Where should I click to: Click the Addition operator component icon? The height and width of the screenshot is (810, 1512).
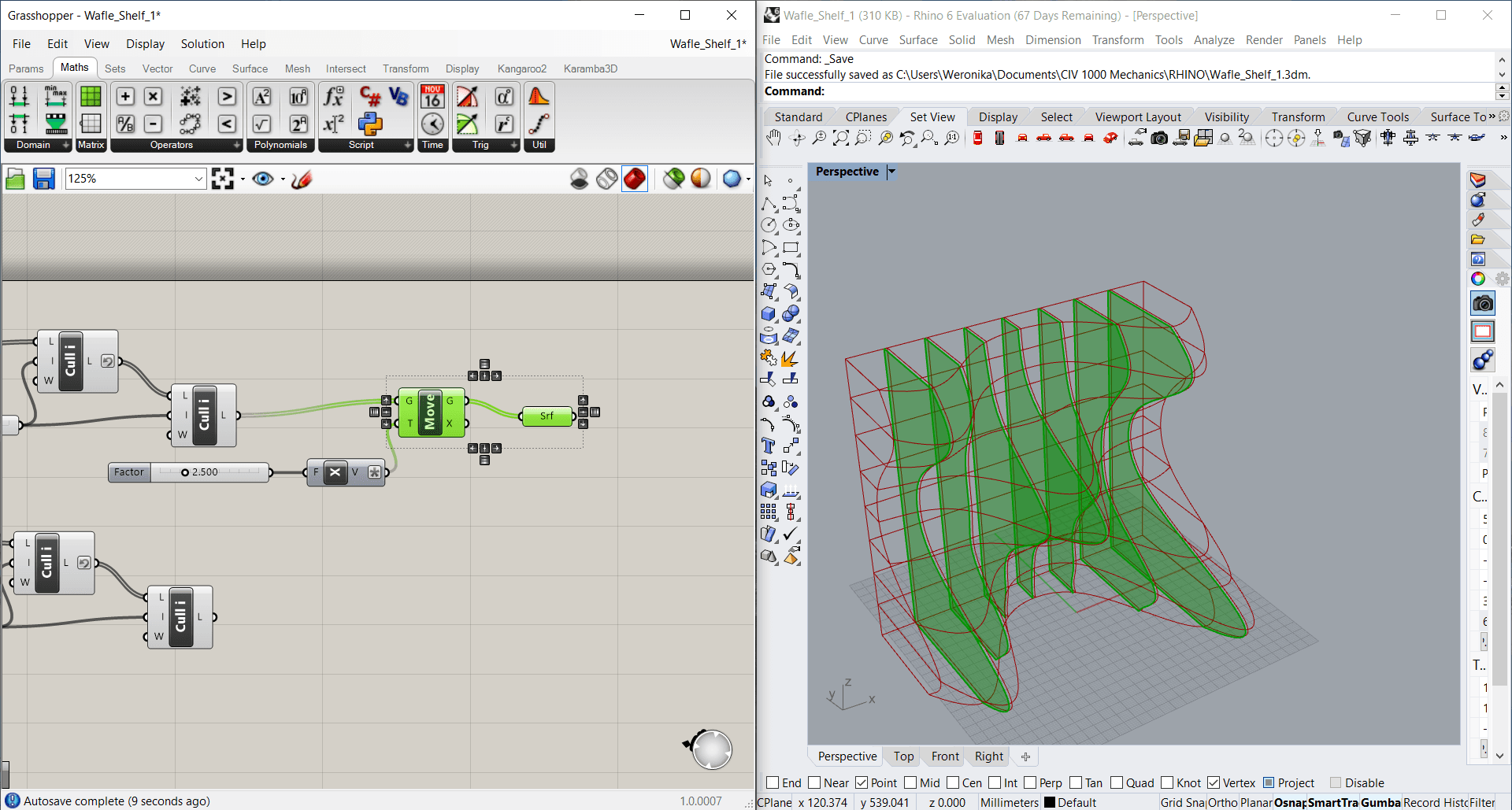click(125, 96)
